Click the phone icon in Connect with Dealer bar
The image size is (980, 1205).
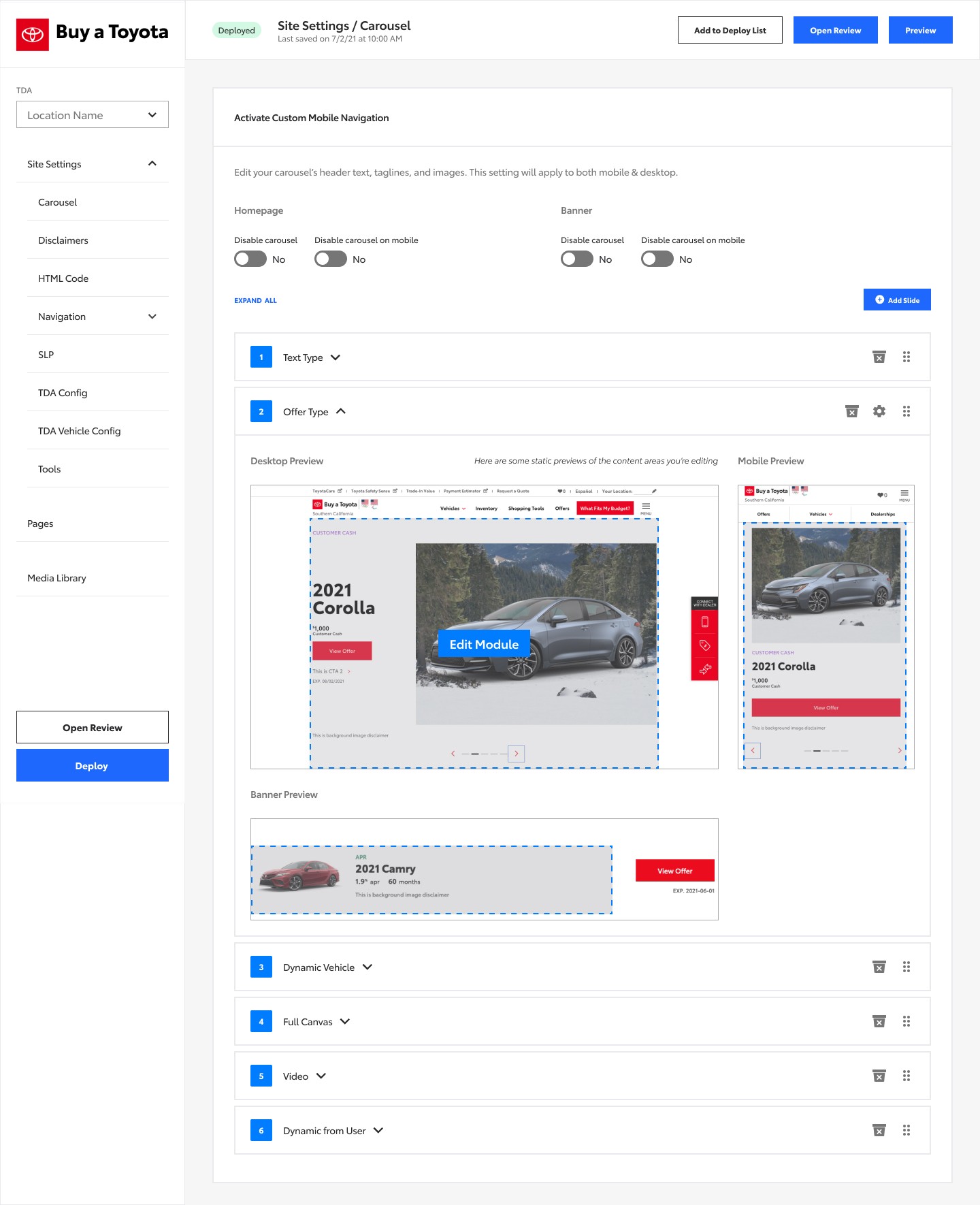[x=705, y=622]
